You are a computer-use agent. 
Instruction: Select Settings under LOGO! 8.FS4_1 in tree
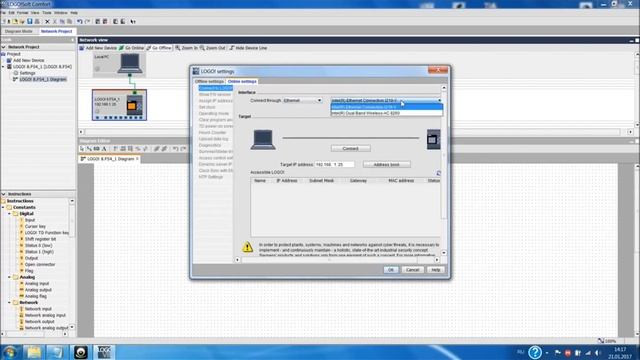27,73
